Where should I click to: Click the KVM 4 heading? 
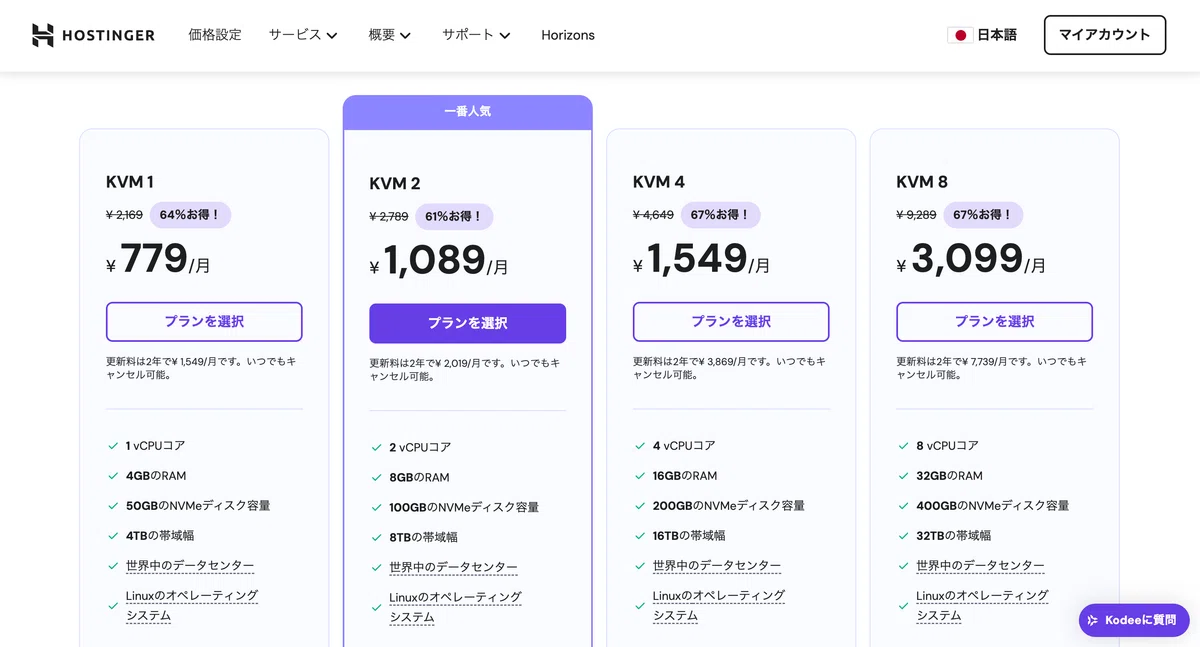pos(659,182)
